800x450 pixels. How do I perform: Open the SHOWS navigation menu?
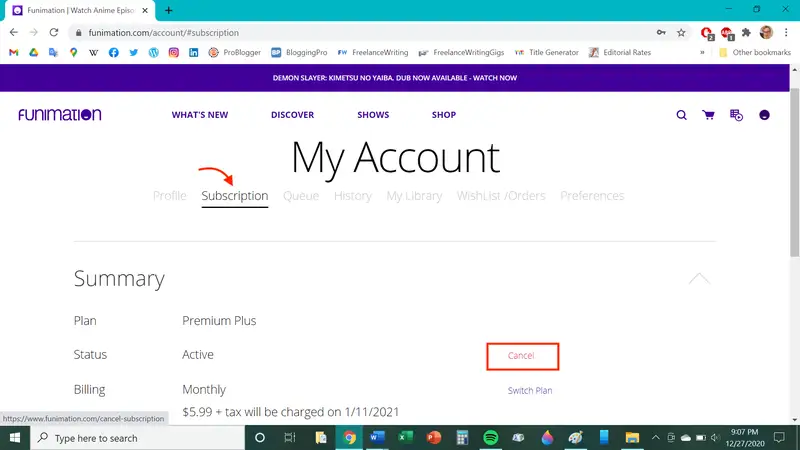tap(373, 115)
